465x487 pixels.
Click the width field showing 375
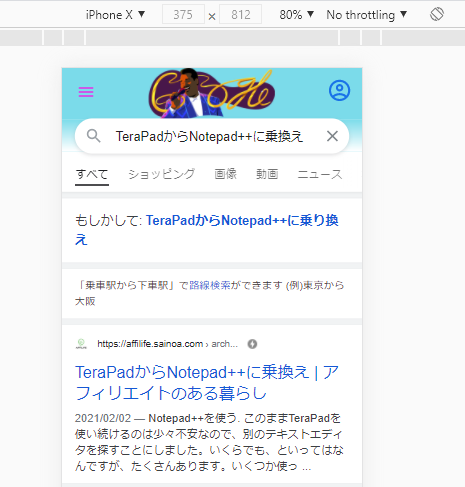point(183,15)
